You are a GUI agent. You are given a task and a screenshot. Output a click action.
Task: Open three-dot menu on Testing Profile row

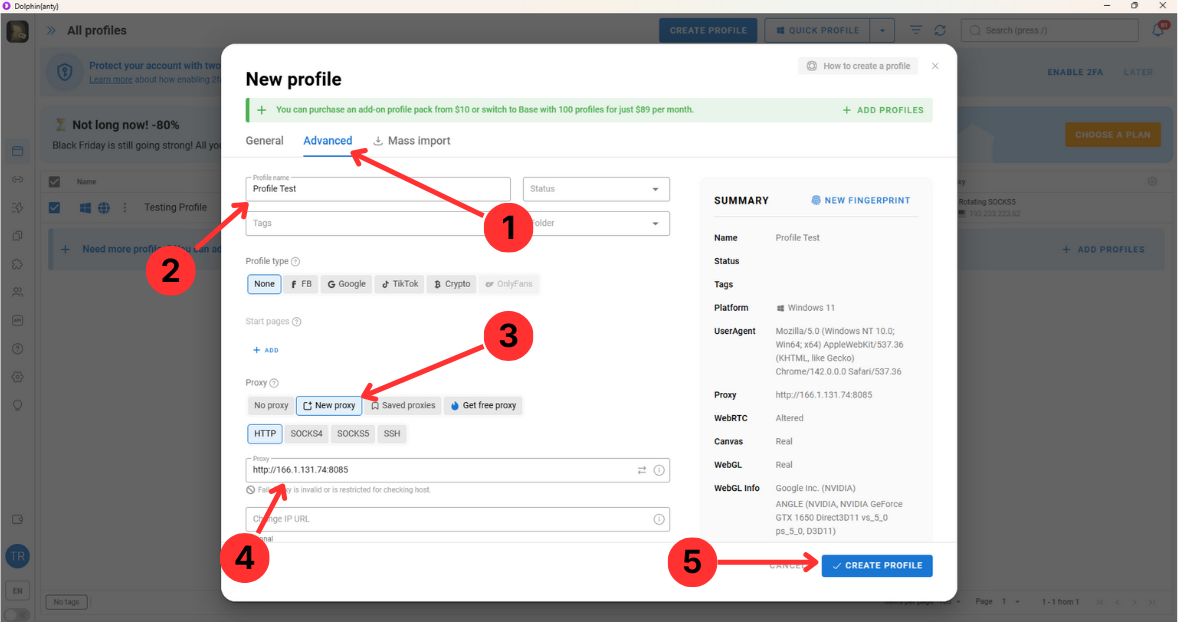[x=125, y=208]
